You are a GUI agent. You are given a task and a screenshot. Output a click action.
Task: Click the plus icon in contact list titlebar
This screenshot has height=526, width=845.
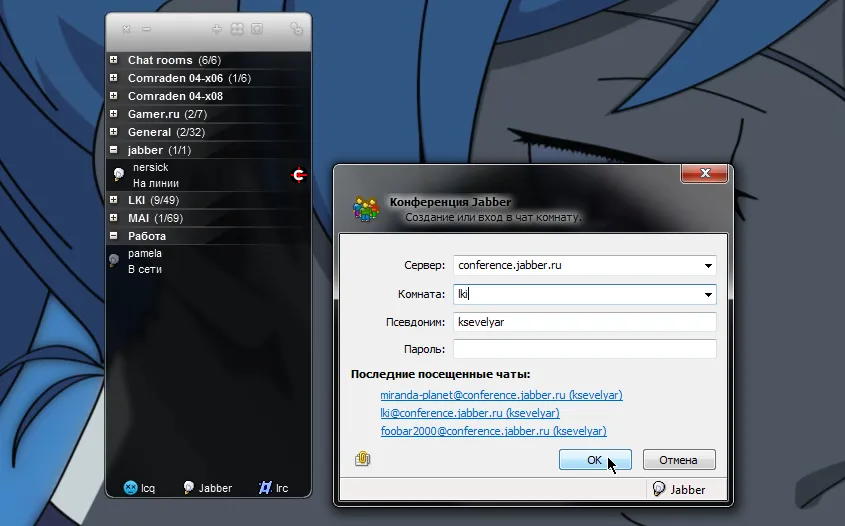[x=217, y=30]
